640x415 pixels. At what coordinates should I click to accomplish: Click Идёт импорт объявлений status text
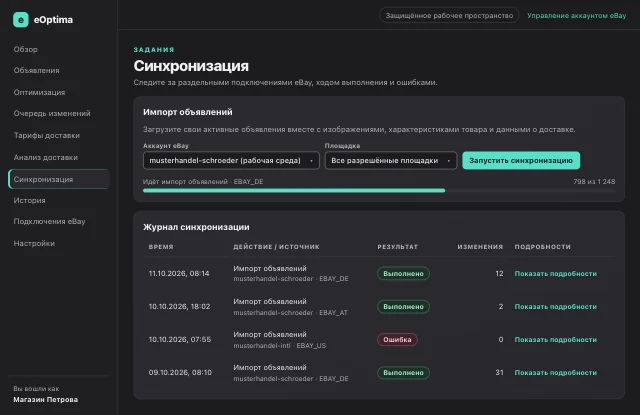click(x=203, y=182)
